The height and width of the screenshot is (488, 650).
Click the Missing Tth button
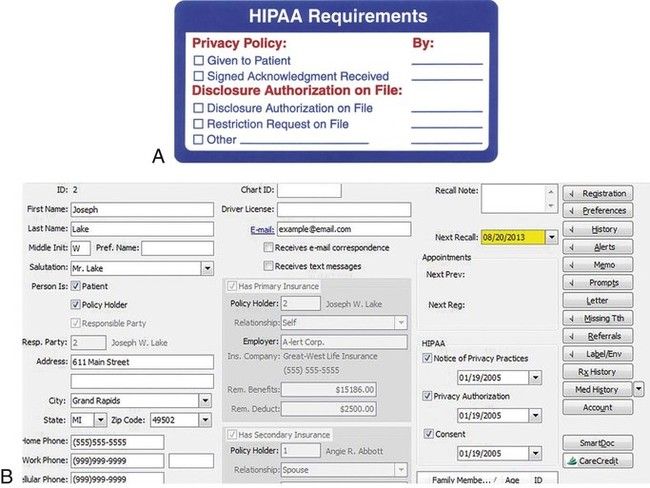point(597,318)
